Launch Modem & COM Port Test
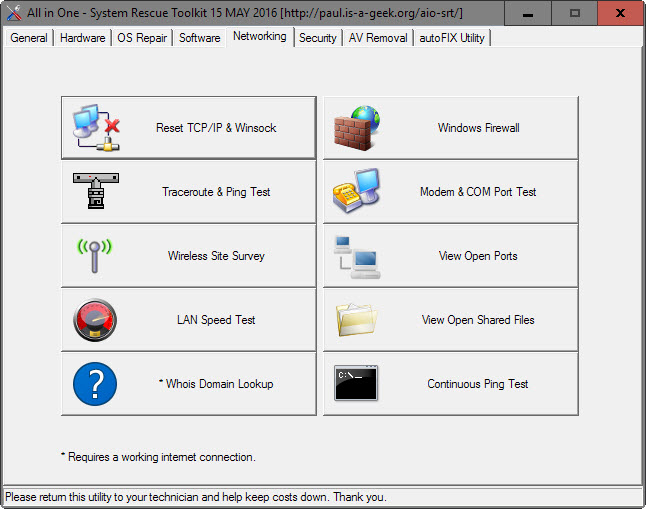Screen dimensions: 646x509 tap(451, 192)
